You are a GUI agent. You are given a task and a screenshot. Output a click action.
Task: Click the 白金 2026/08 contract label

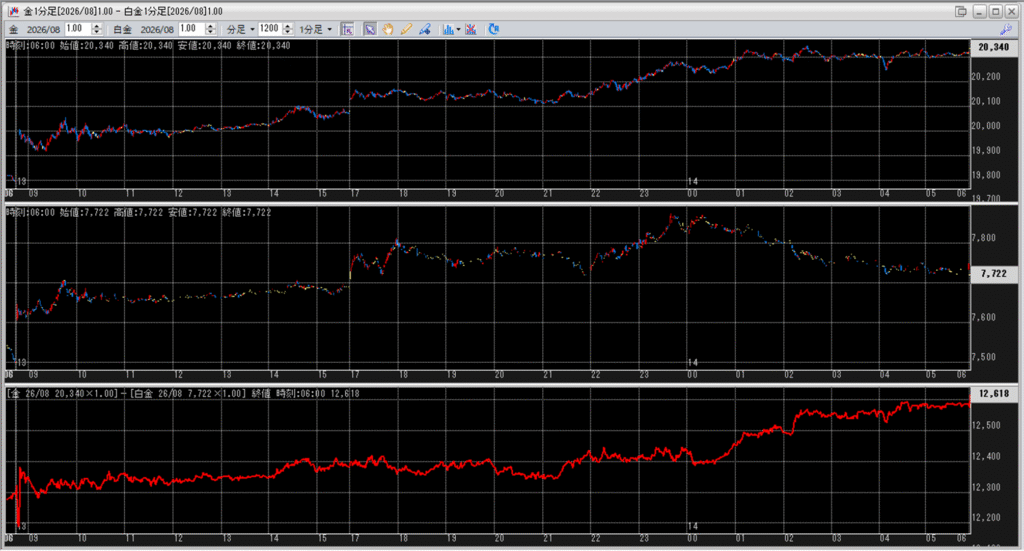pos(157,29)
